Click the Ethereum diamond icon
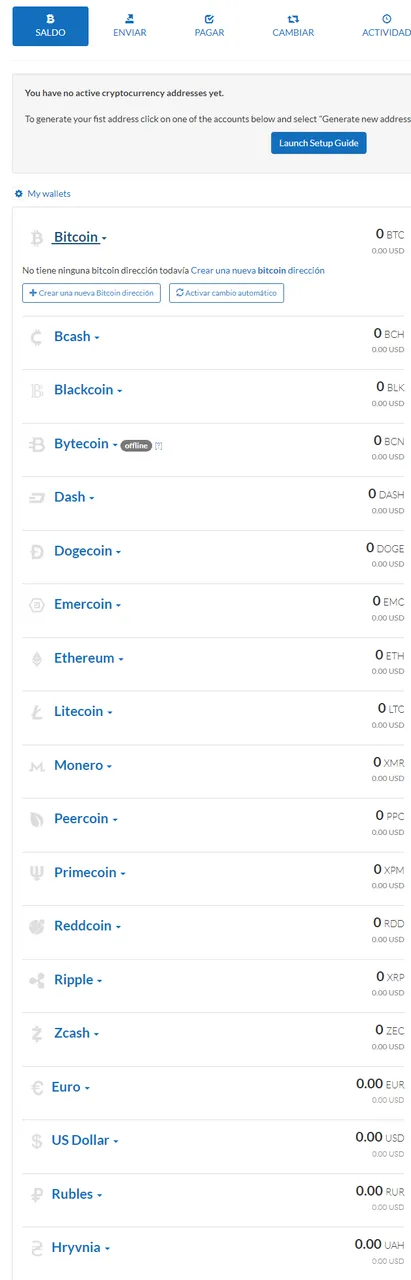 coord(37,658)
